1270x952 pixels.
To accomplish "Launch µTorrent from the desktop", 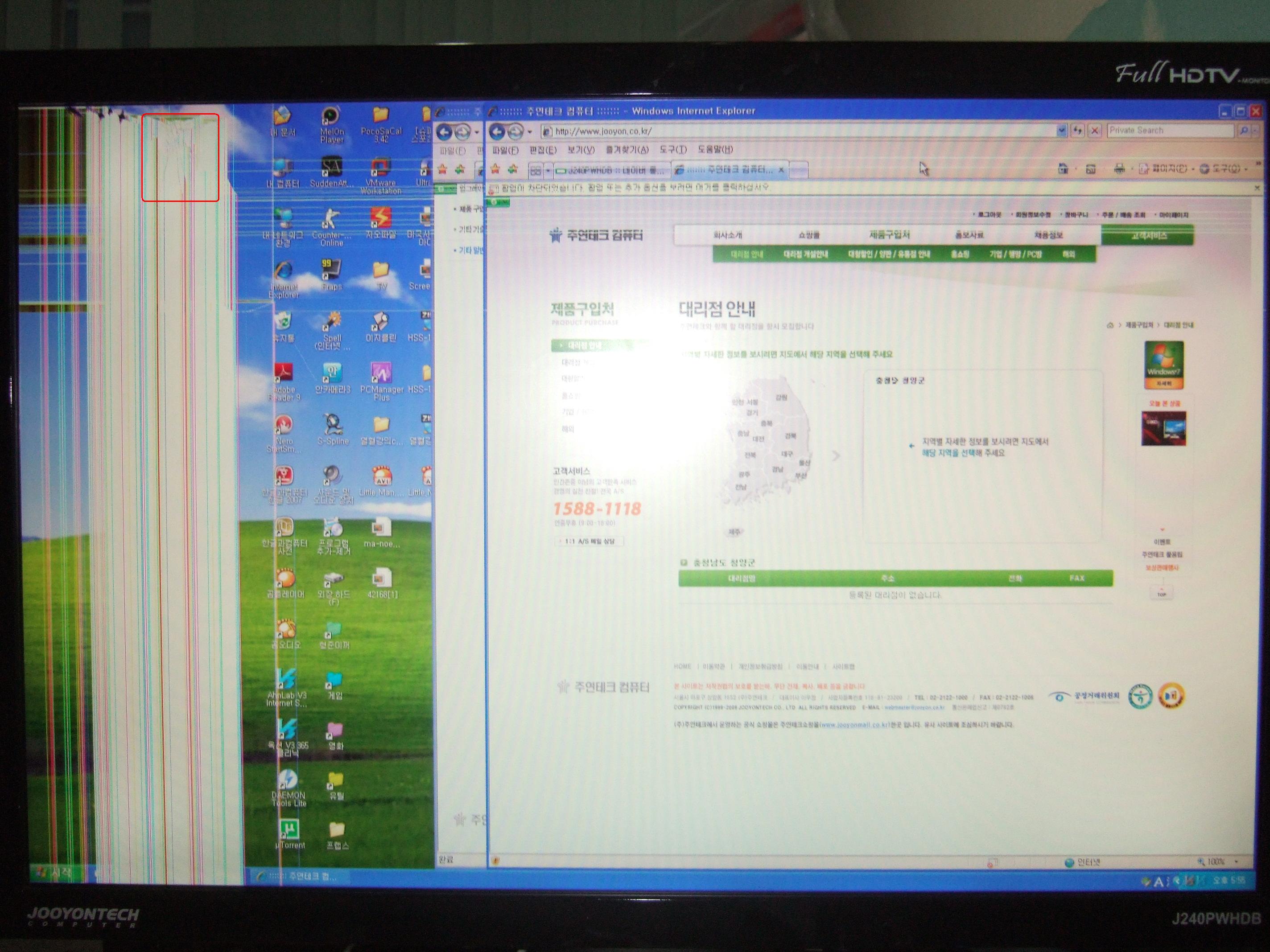I will point(289,834).
